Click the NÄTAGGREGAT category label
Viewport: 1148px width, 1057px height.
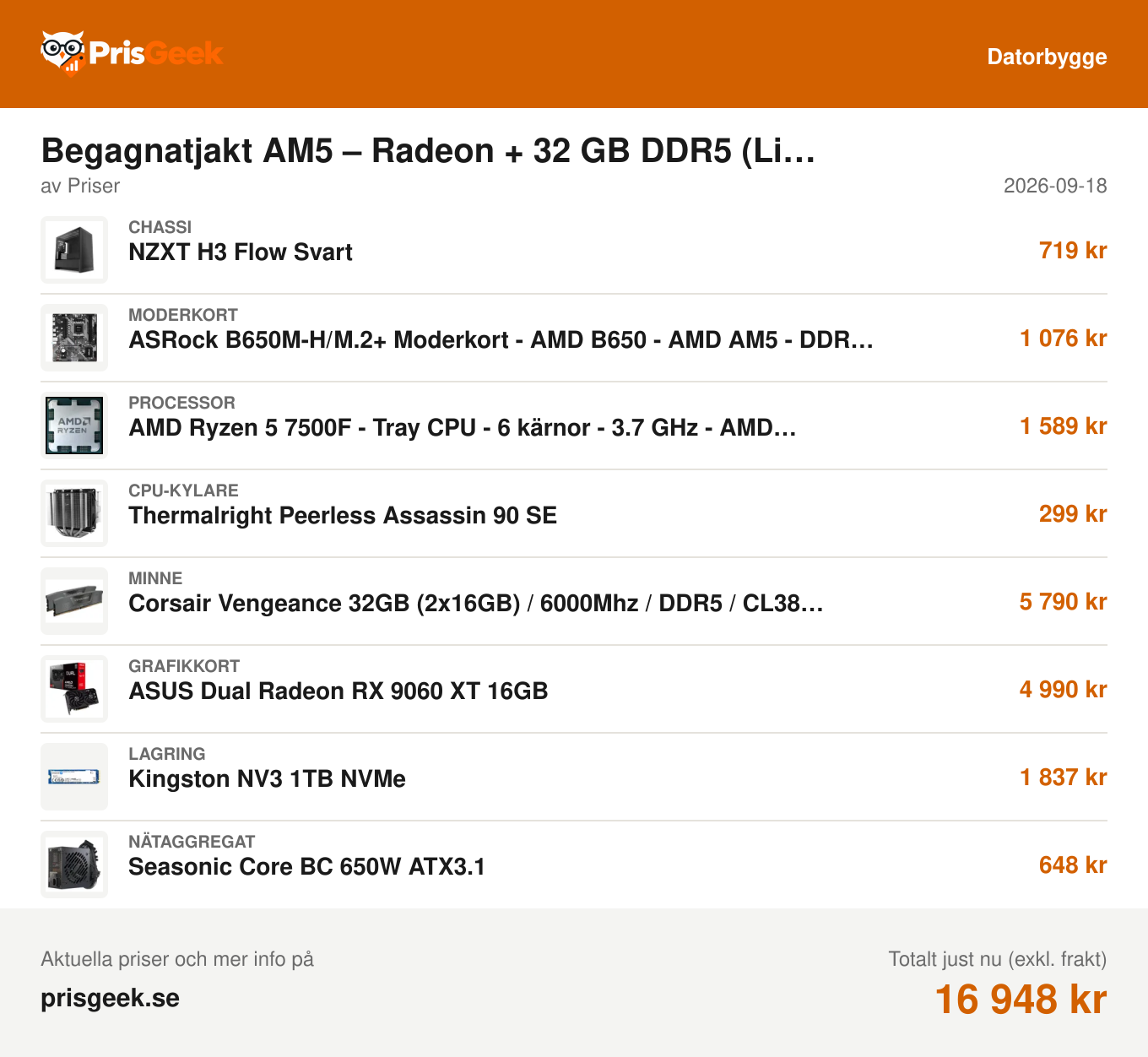click(192, 842)
